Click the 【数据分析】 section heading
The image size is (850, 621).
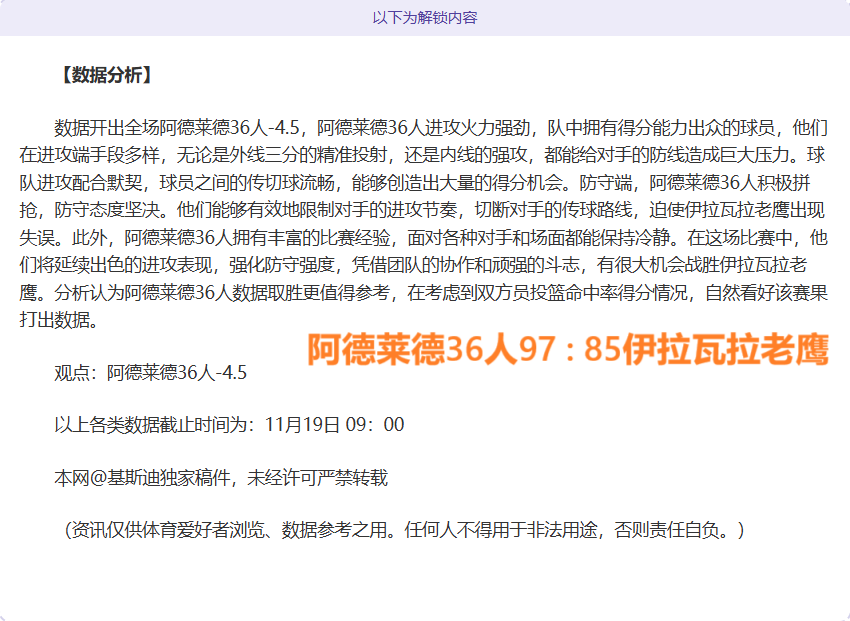click(x=105, y=75)
